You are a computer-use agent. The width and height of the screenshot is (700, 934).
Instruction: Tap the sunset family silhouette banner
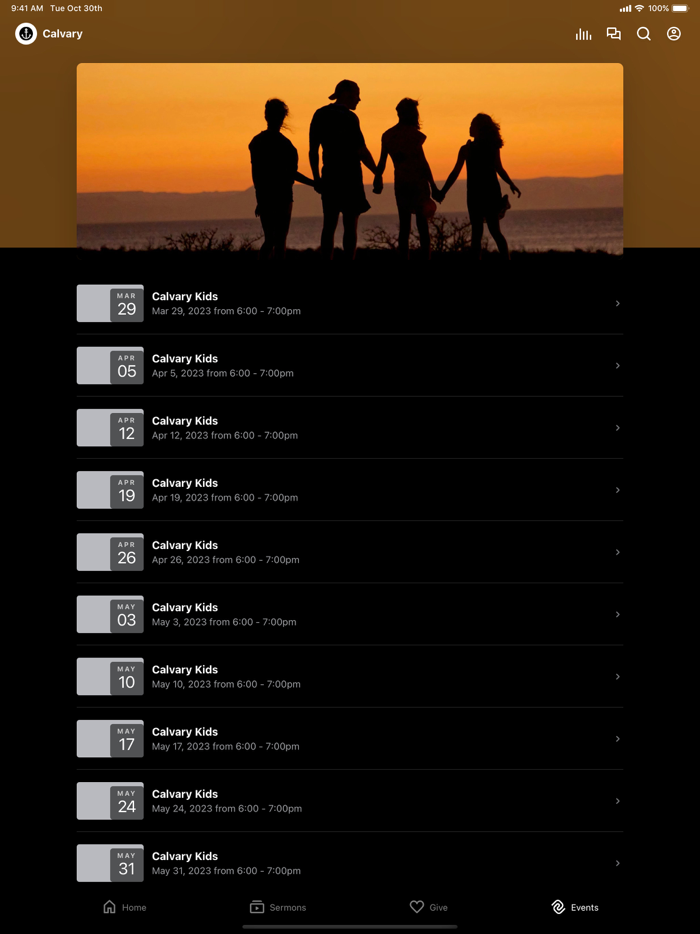tap(350, 161)
